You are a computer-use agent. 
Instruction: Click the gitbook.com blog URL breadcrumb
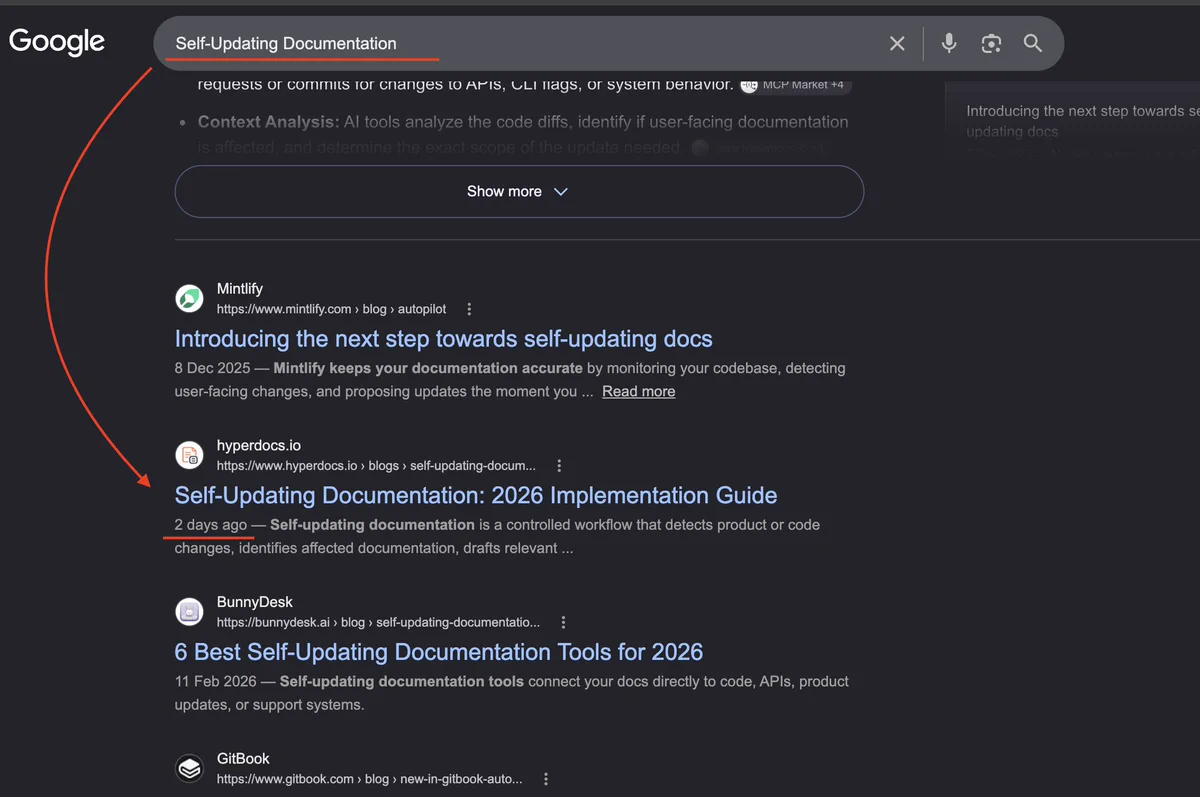tap(369, 778)
